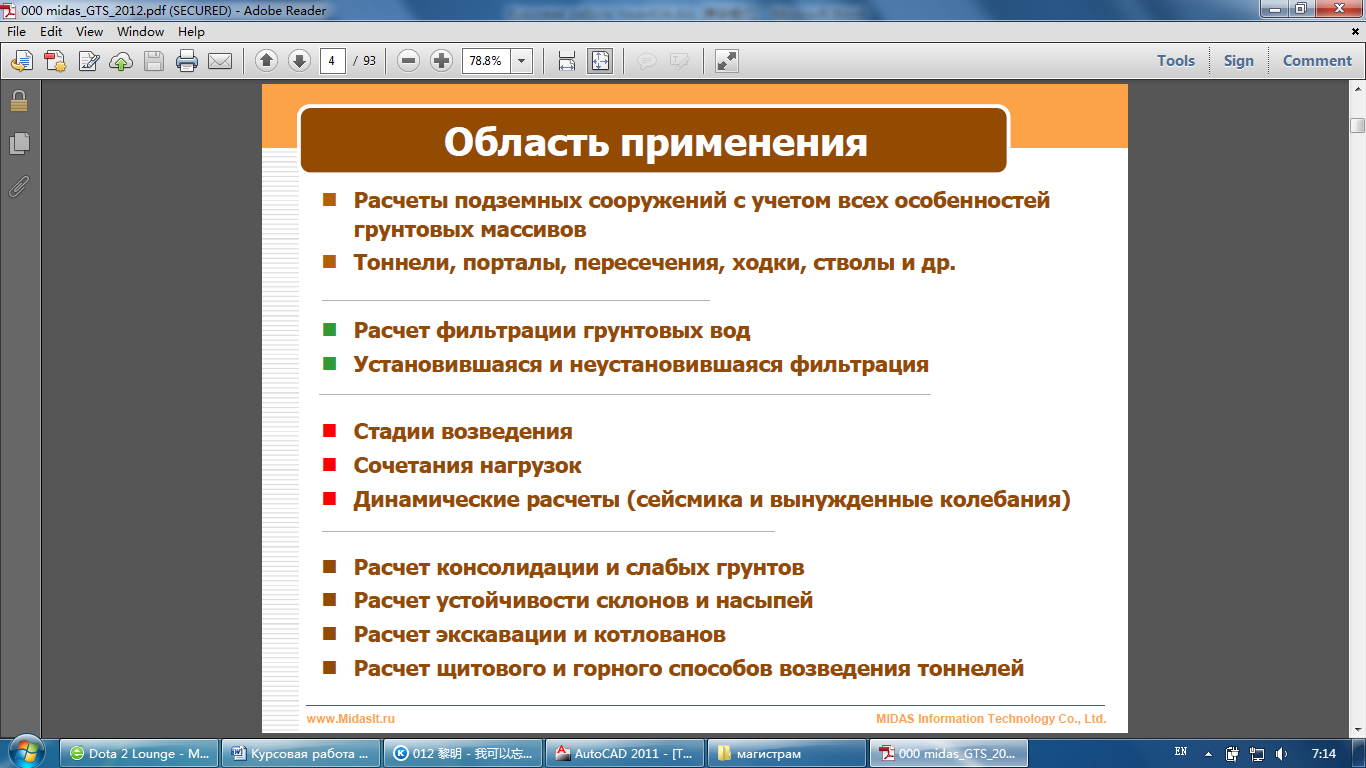
Task: Show hidden system tray icons
Action: [1208, 753]
